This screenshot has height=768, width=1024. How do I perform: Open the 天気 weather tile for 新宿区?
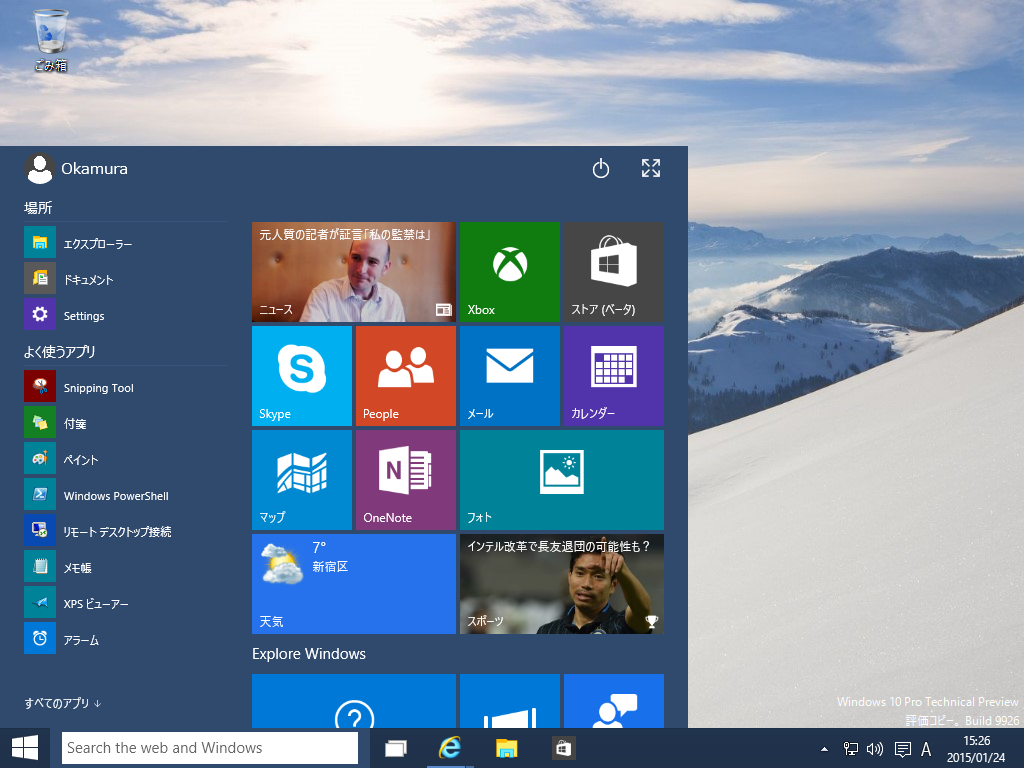(353, 583)
